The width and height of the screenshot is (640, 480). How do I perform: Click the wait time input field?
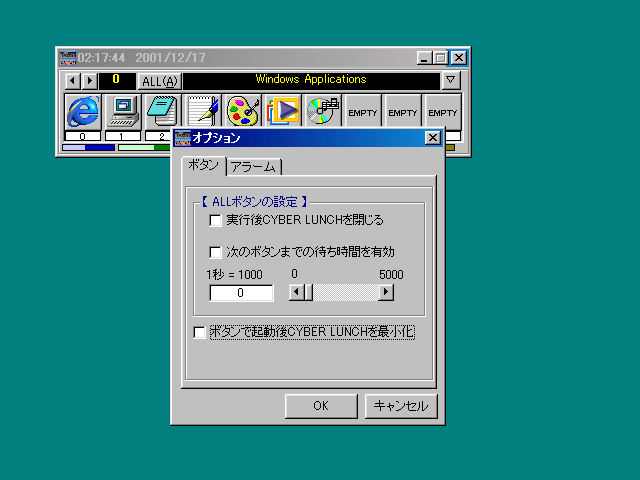tap(241, 293)
